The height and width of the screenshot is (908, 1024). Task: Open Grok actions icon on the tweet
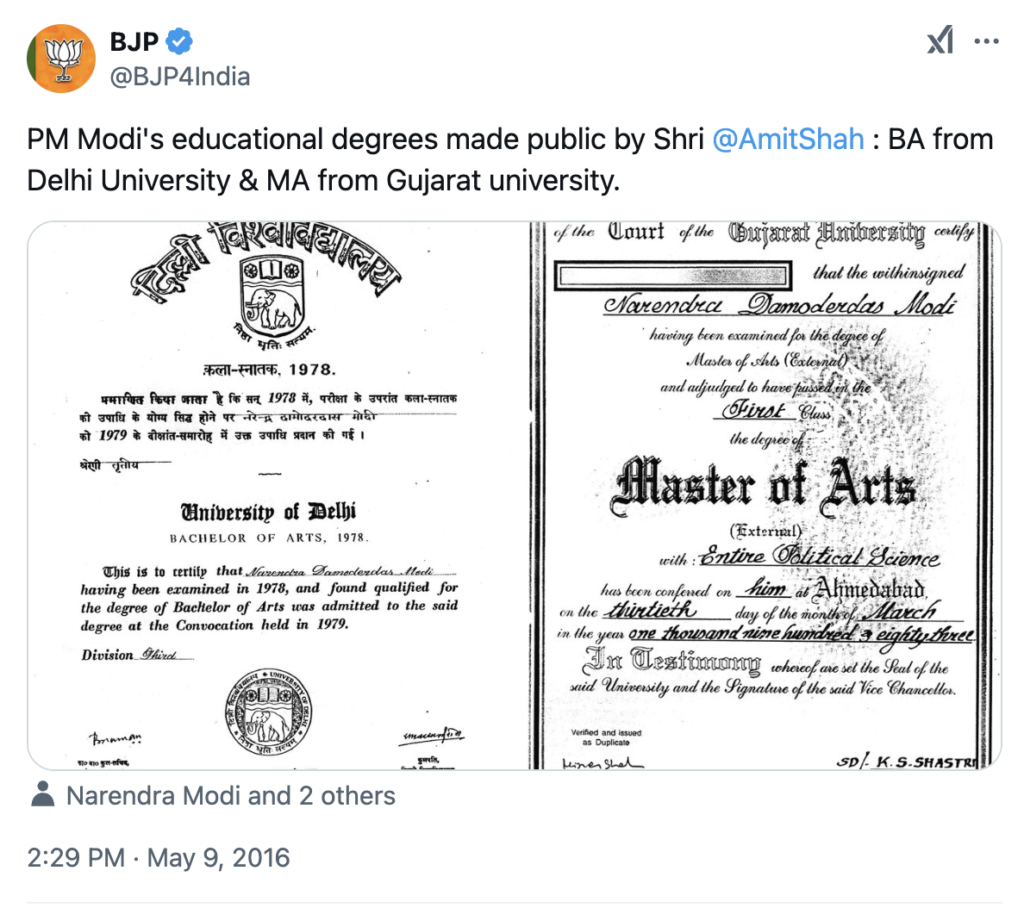pos(939,42)
